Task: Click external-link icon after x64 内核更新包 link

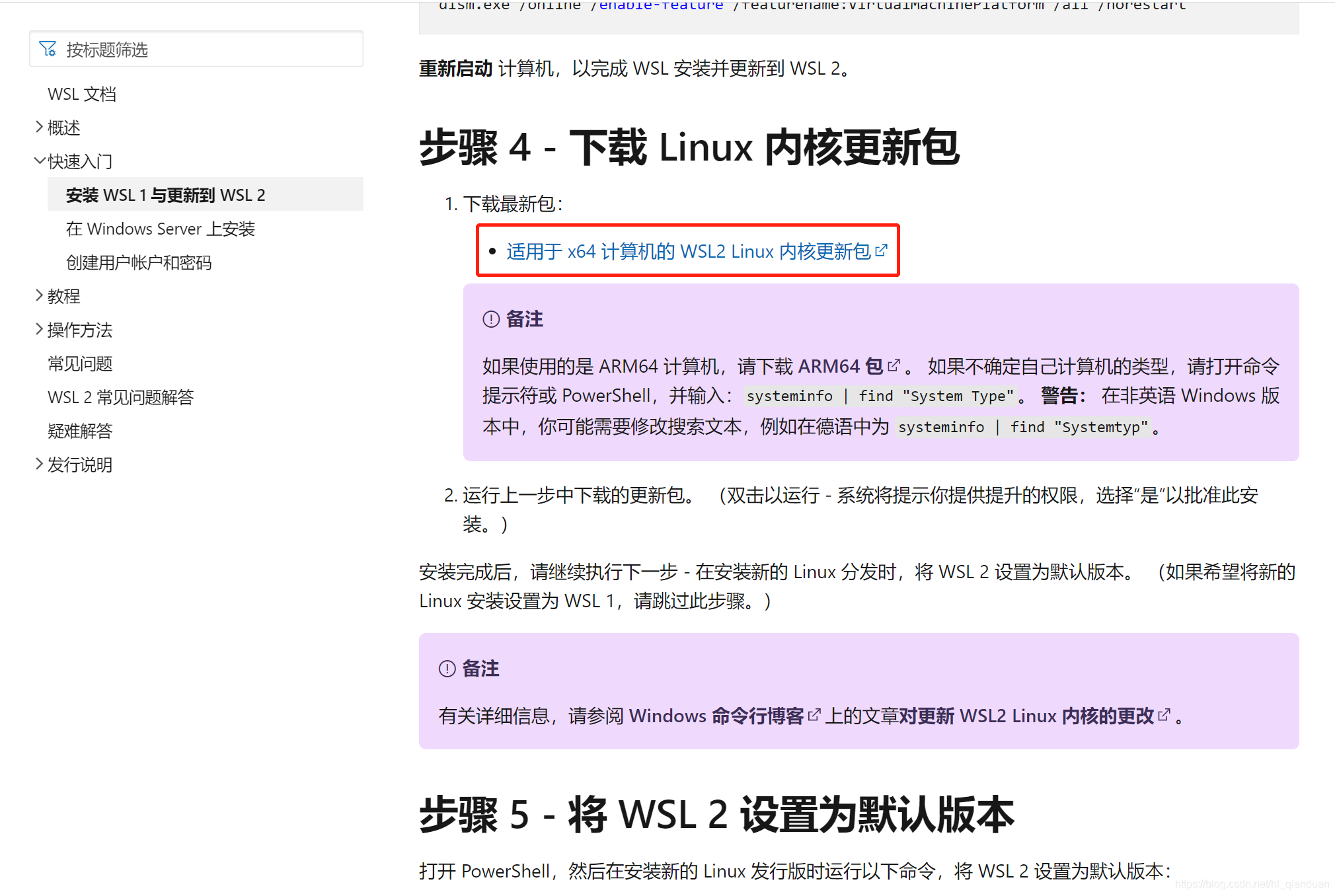Action: pyautogui.click(x=881, y=250)
